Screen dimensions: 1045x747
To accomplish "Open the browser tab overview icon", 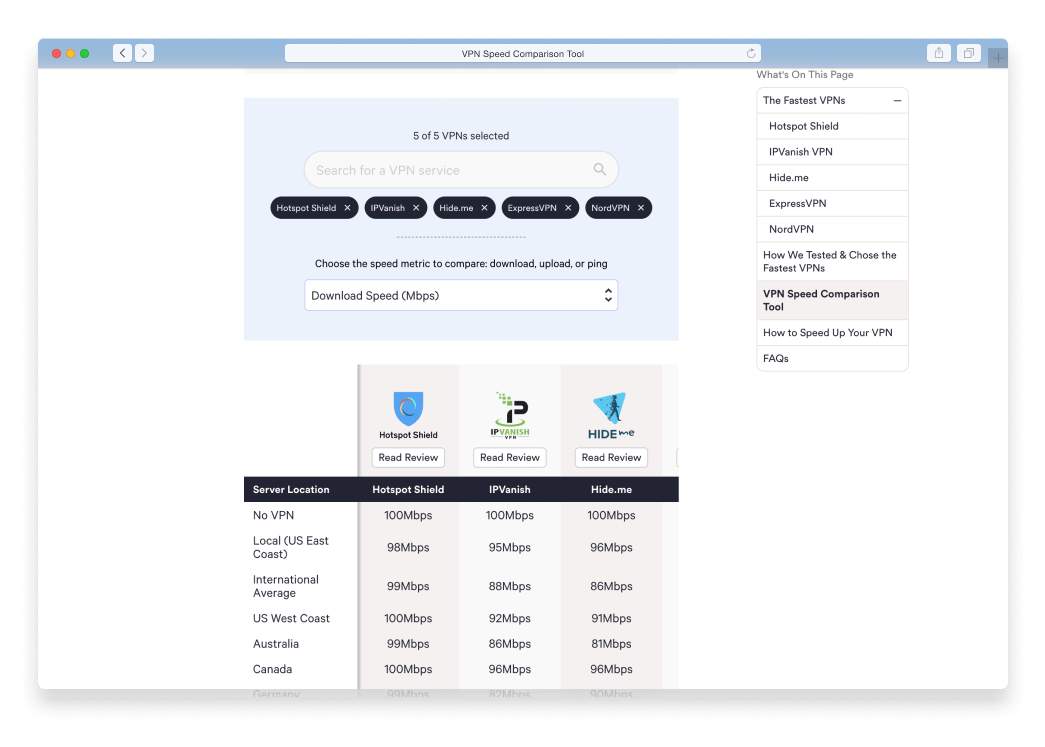I will (968, 53).
